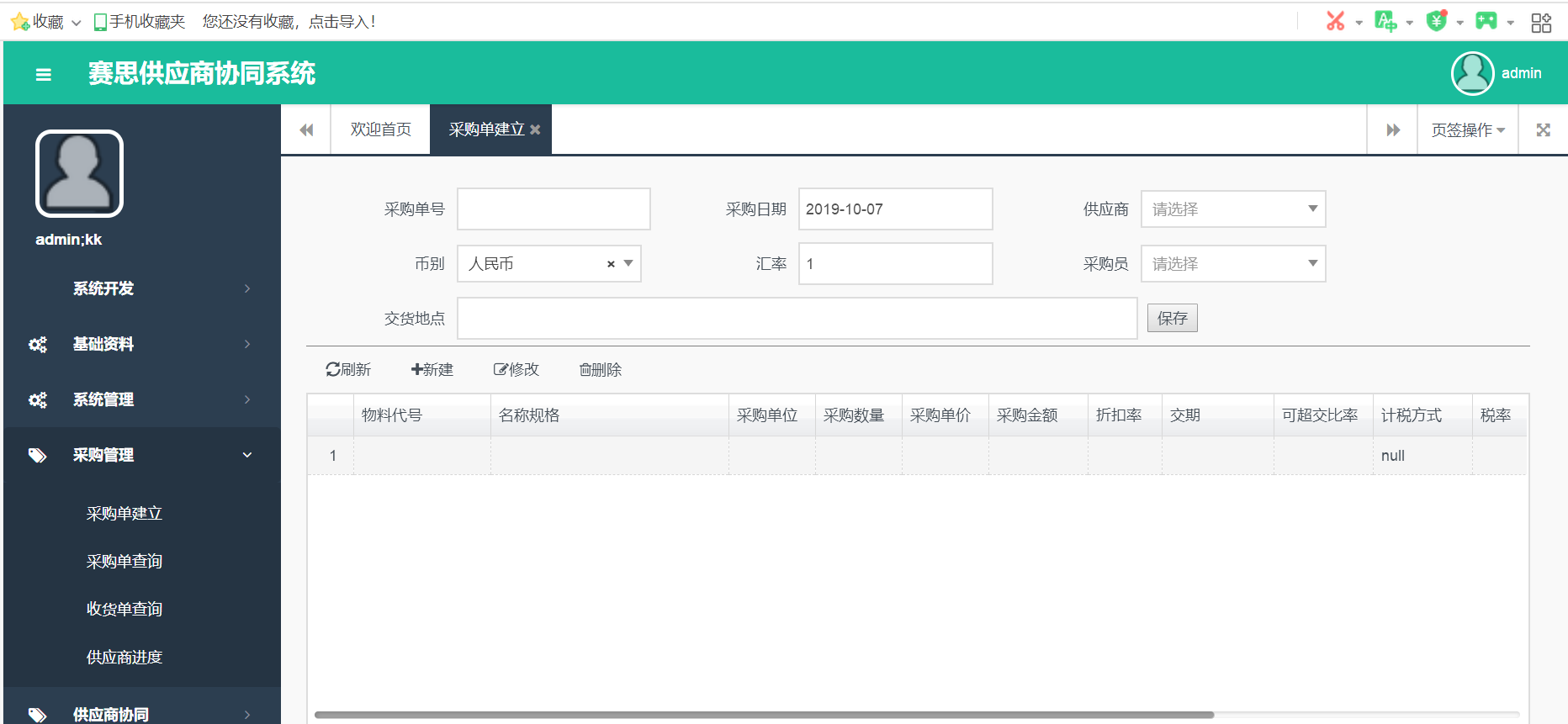Open 供应商进度 in sidebar
The image size is (1568, 724).
(124, 657)
